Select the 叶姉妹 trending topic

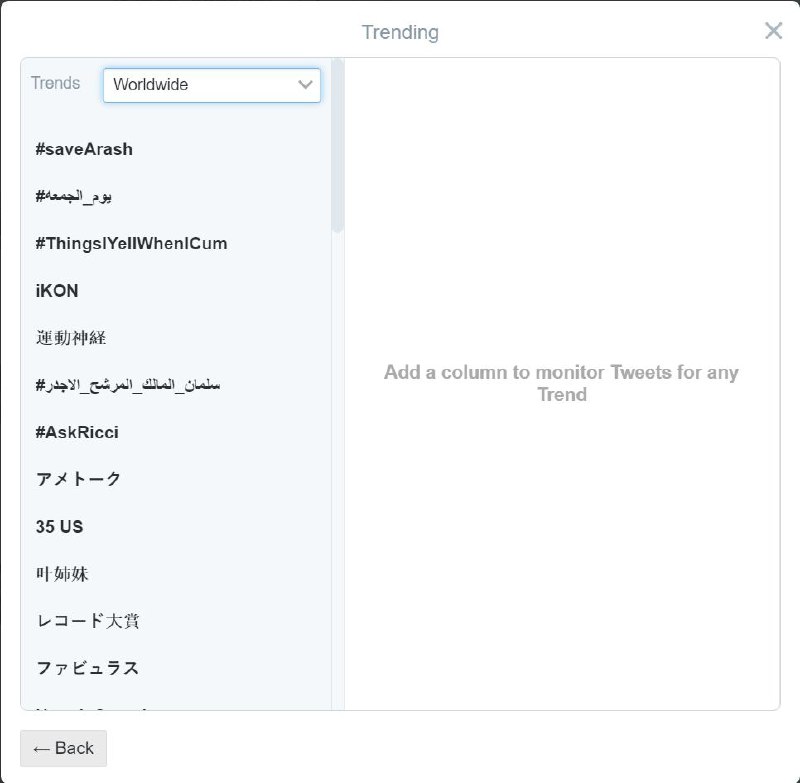click(x=61, y=574)
